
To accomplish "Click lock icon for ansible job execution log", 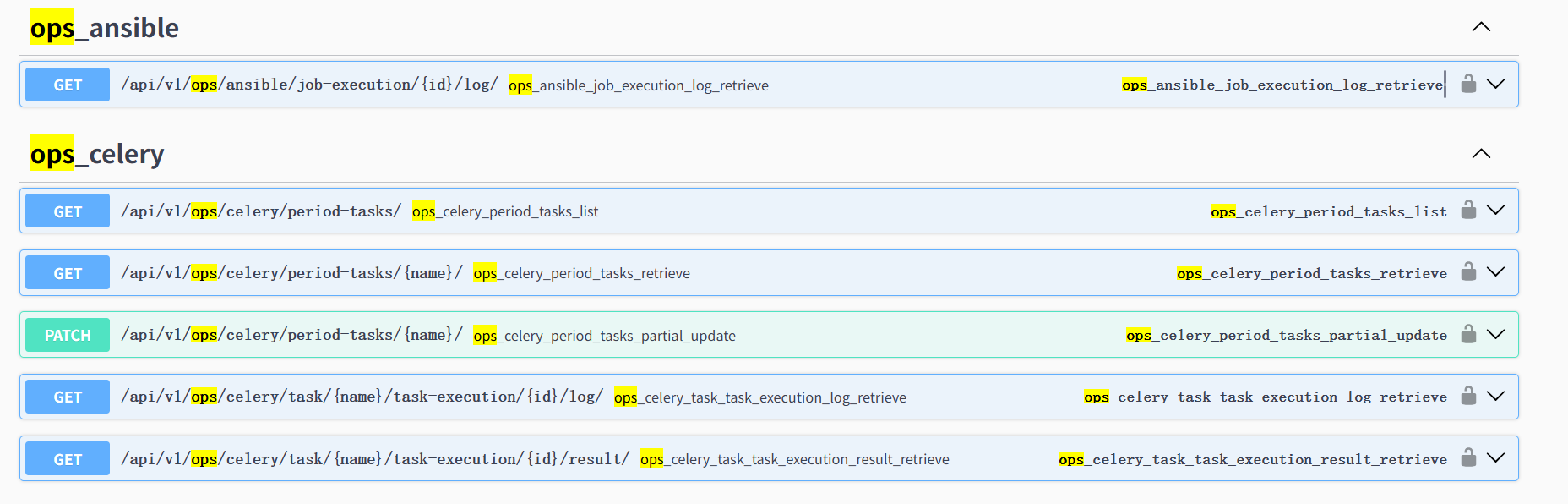I will [1468, 84].
